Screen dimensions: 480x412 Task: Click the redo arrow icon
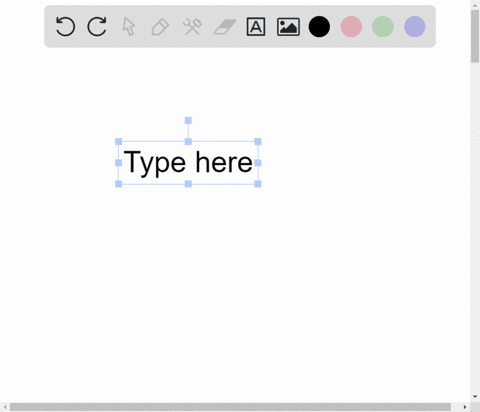(97, 26)
